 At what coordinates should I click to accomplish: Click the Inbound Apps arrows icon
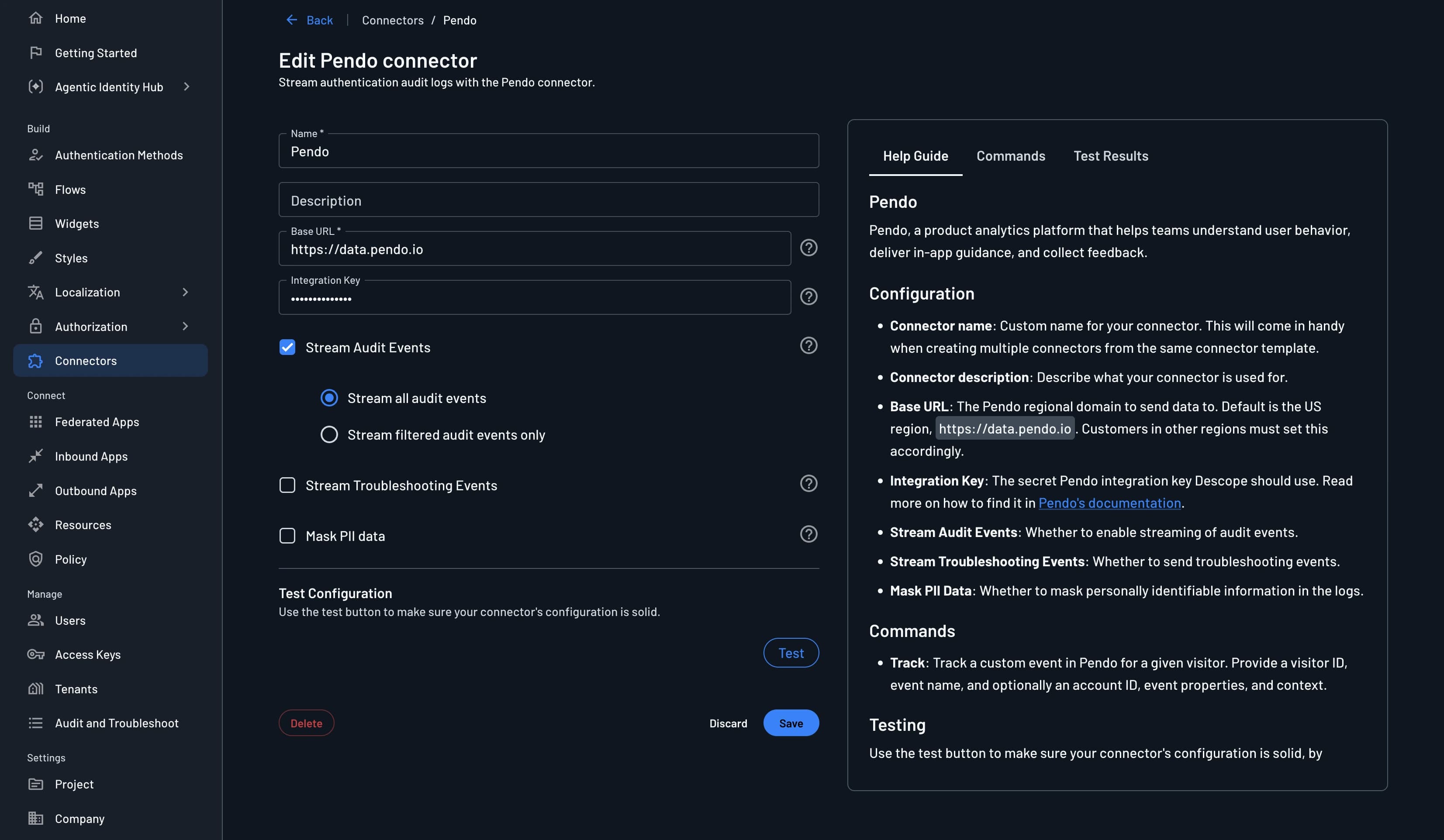tap(35, 456)
